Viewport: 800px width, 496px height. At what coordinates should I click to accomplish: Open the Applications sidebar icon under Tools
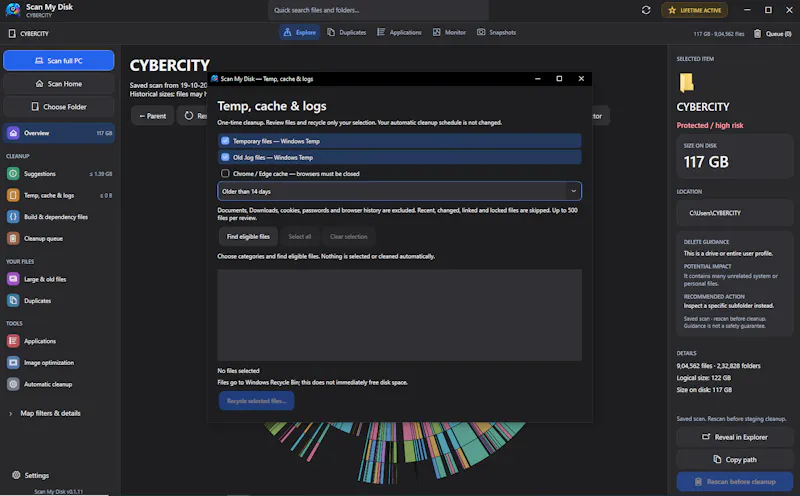pos(13,341)
